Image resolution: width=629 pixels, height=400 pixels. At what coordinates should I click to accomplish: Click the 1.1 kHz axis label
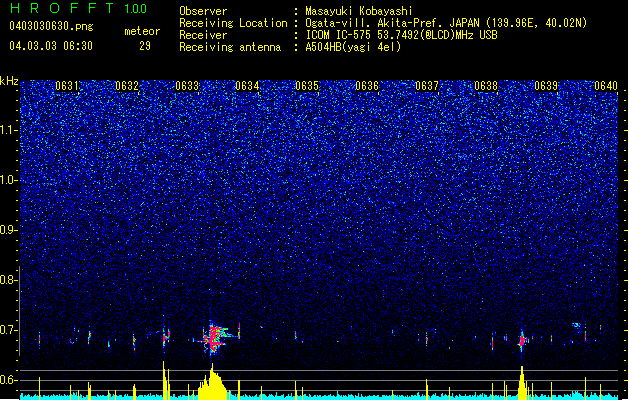click(x=9, y=130)
